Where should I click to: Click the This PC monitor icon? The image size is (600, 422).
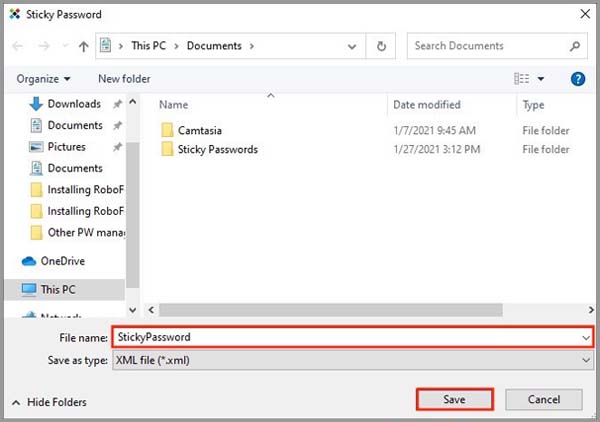pos(29,290)
